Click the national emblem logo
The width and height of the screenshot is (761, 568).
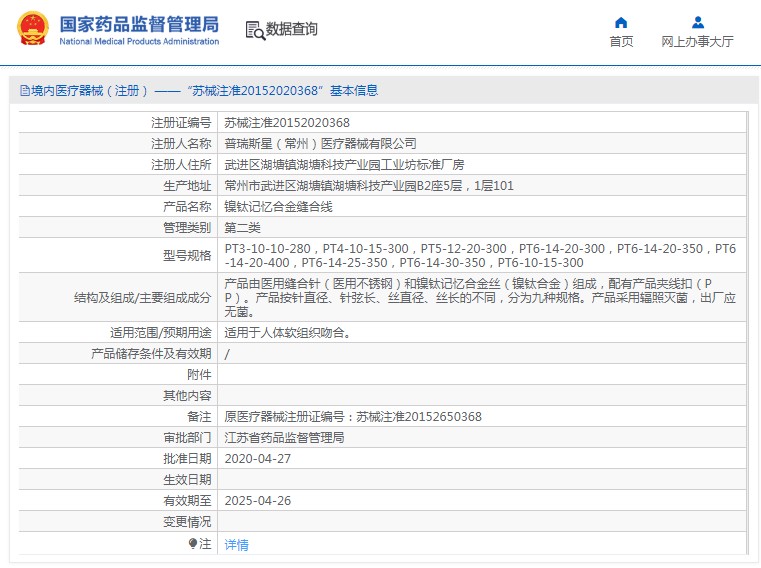(33, 29)
